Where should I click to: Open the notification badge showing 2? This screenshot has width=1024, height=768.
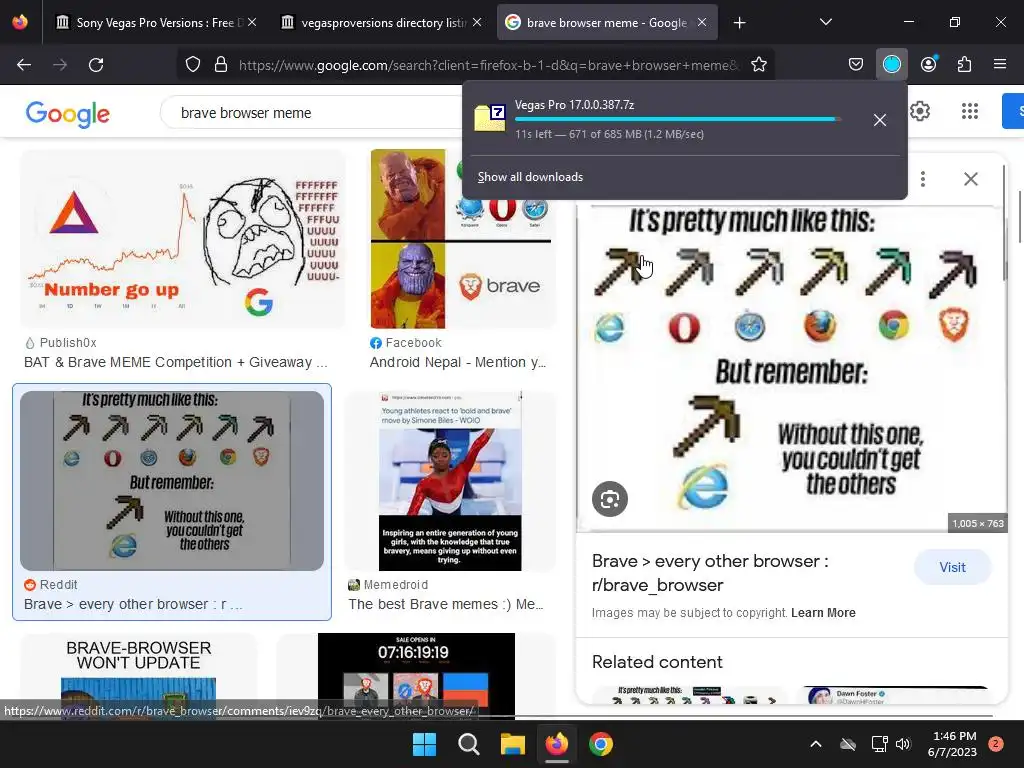click(996, 744)
